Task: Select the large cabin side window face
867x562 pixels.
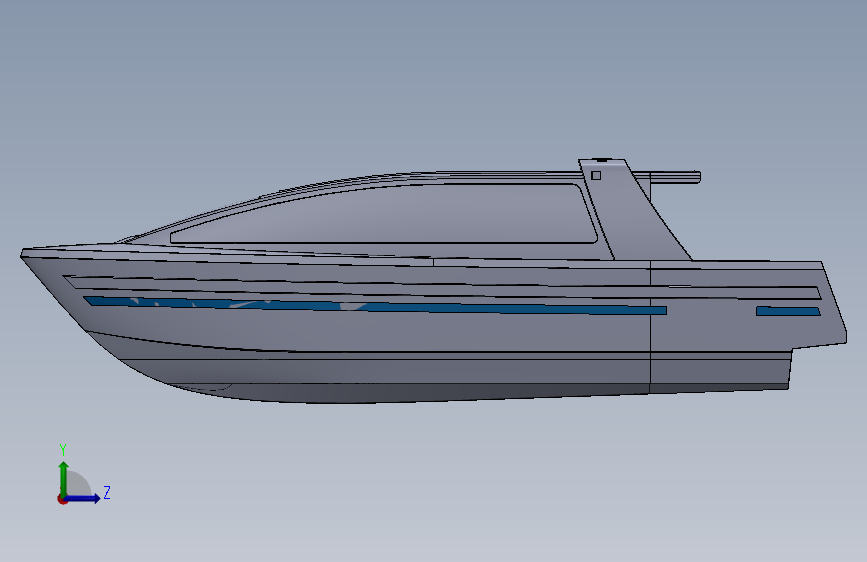Action: click(x=384, y=215)
